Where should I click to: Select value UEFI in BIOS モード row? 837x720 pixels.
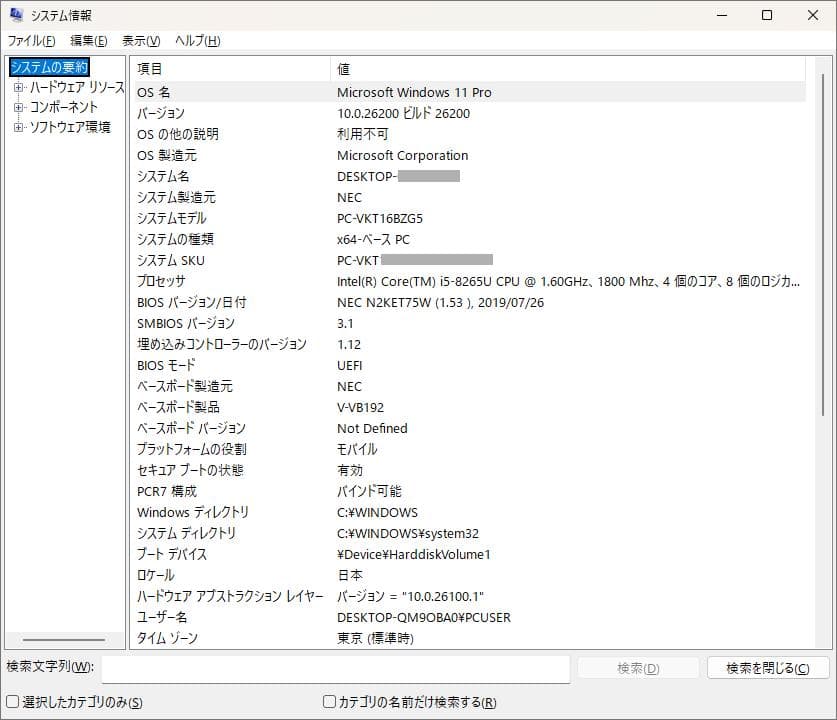coord(350,366)
